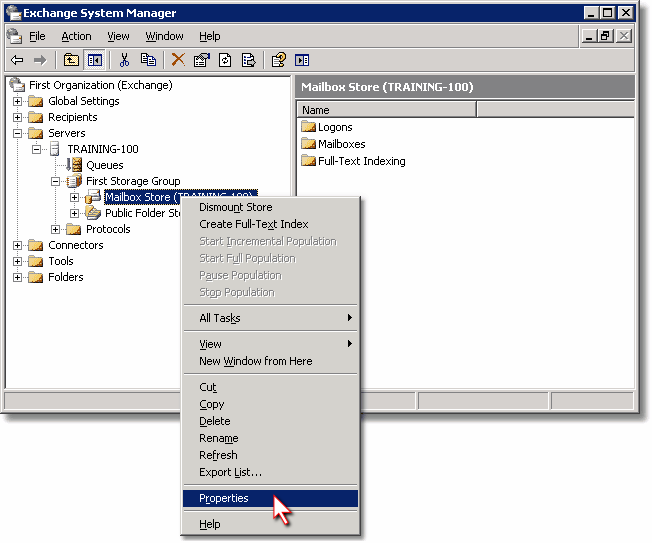Collapse the First Storage Group node
Viewport: 652px width, 543px height.
pos(55,181)
